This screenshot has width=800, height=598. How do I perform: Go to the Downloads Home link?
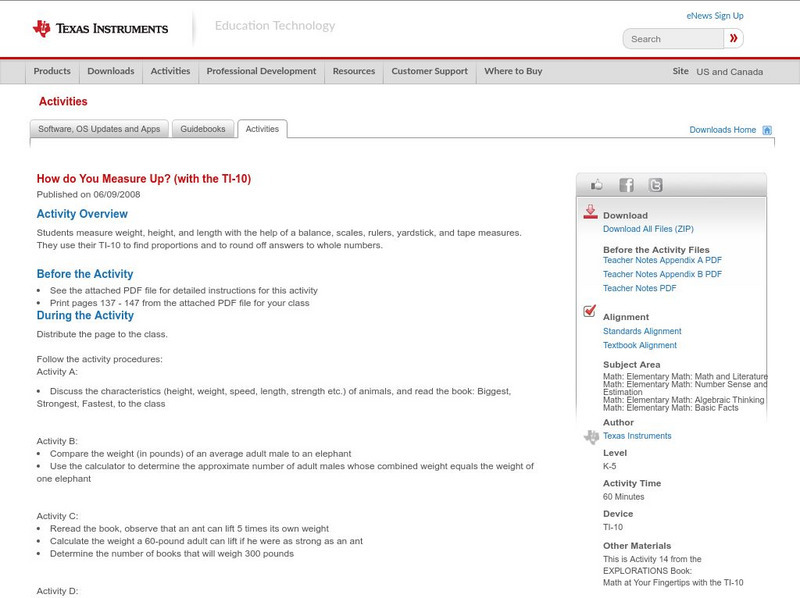722,130
